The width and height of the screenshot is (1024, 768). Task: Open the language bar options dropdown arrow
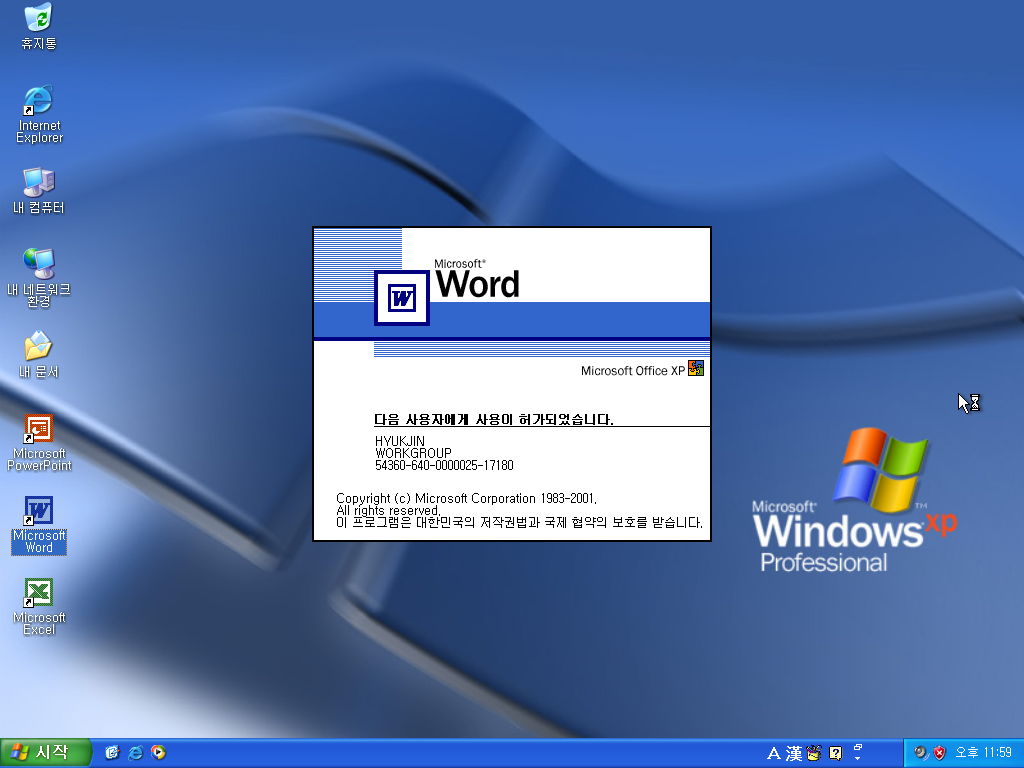point(858,759)
